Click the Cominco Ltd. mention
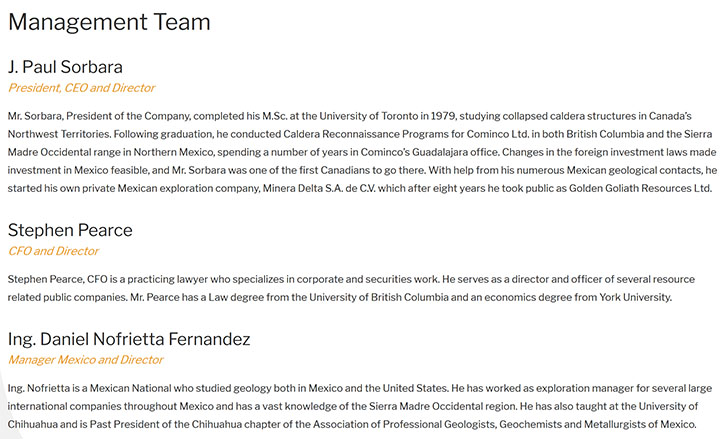 coord(498,134)
